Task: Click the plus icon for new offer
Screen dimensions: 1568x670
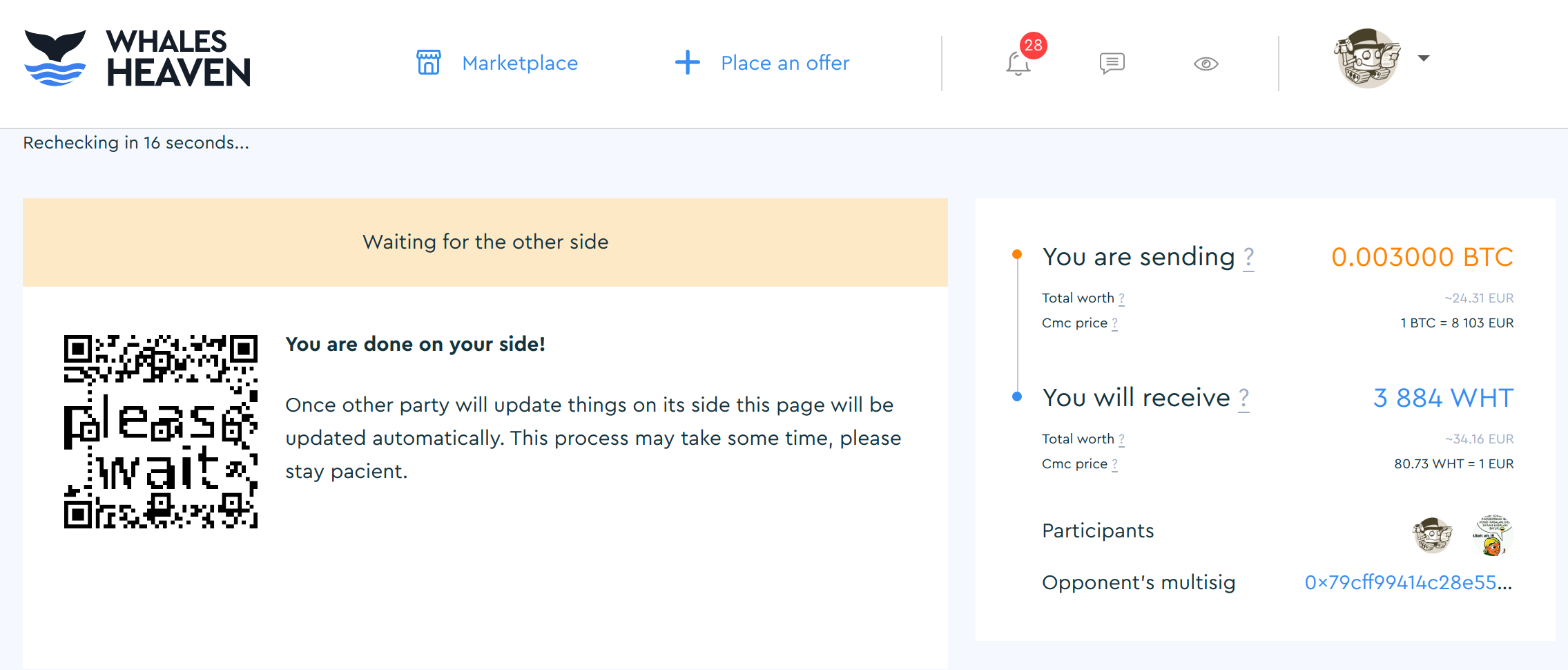Action: (x=687, y=62)
